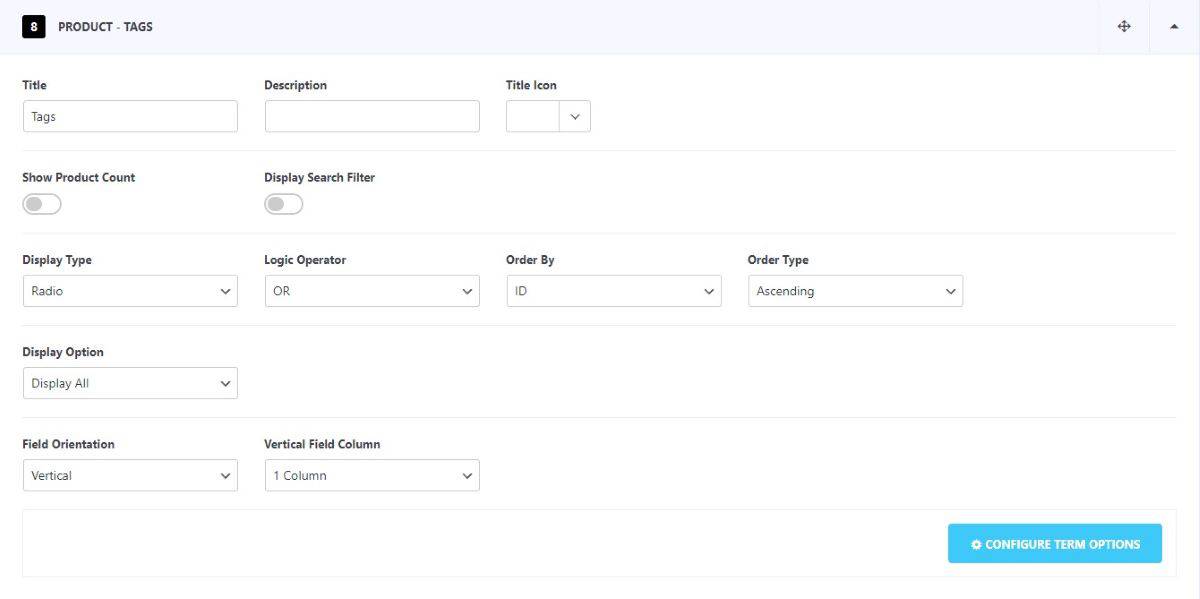The image size is (1200, 599).
Task: Click the Title Icon preview box
Action: coord(533,116)
